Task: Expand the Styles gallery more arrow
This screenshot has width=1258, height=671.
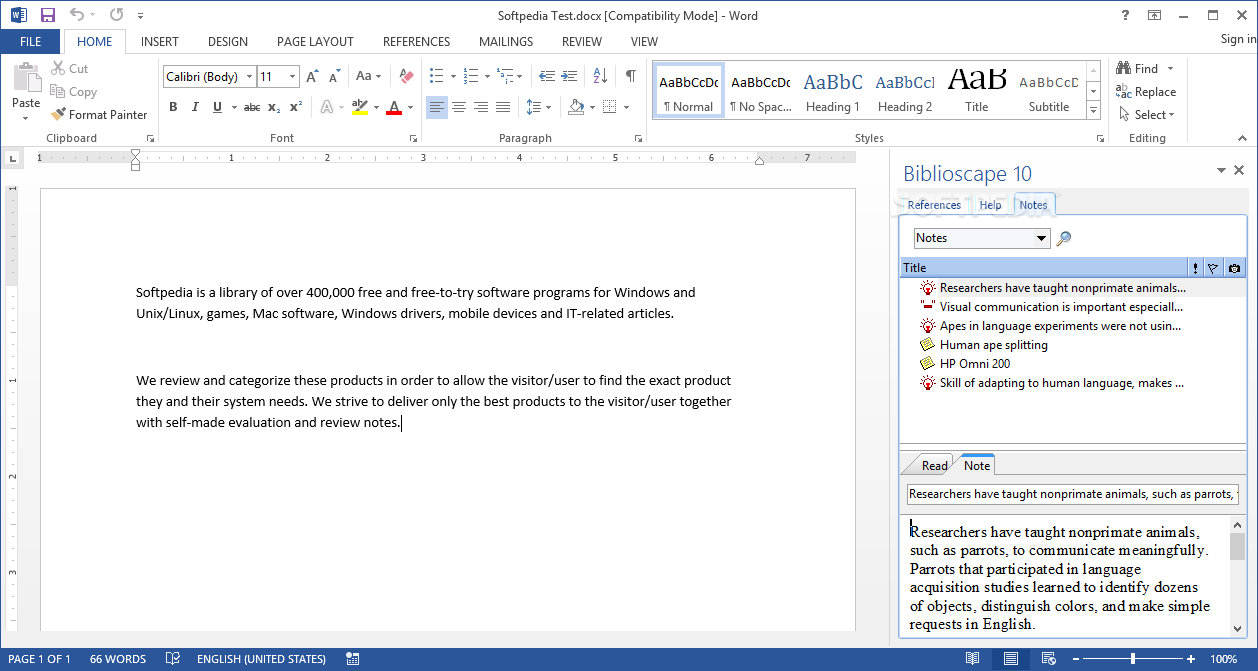Action: (x=1093, y=110)
